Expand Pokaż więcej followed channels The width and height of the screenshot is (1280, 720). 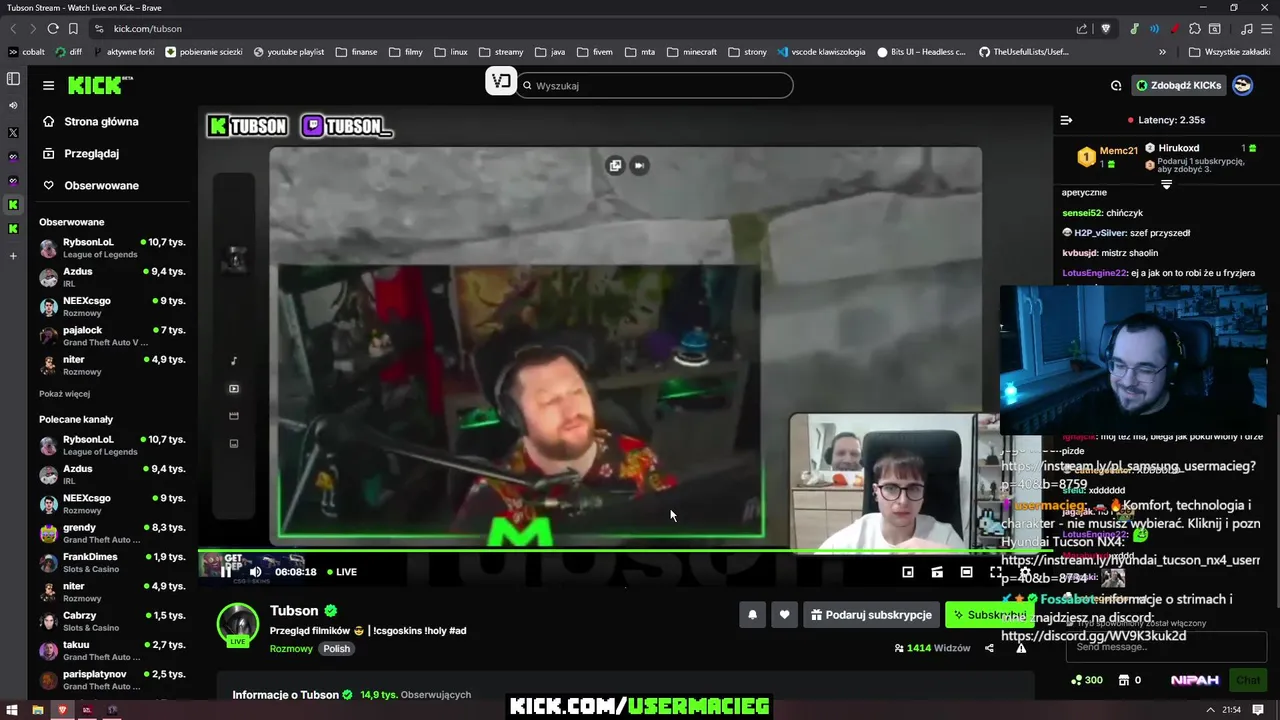click(x=64, y=394)
